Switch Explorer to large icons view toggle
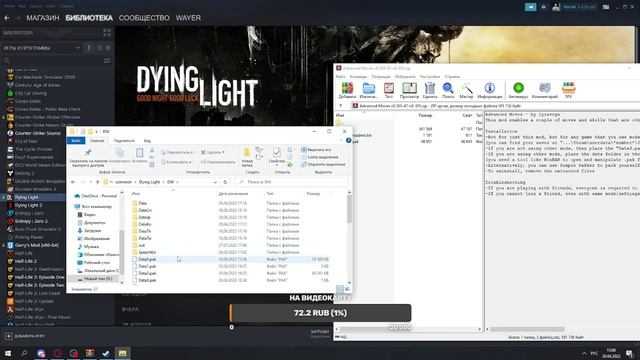The image size is (640, 360). pos(347,289)
